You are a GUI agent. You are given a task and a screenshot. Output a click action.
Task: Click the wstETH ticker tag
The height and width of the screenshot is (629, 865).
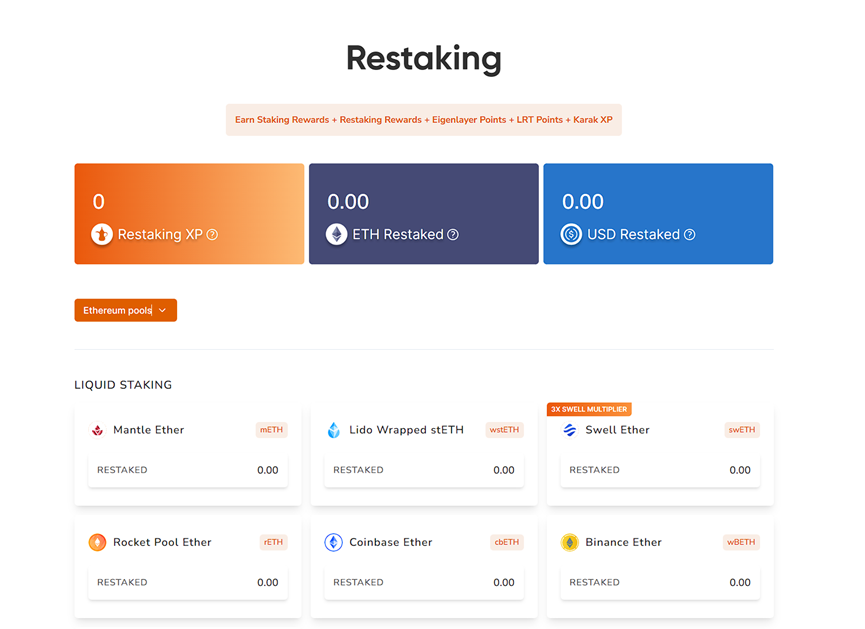click(x=504, y=430)
